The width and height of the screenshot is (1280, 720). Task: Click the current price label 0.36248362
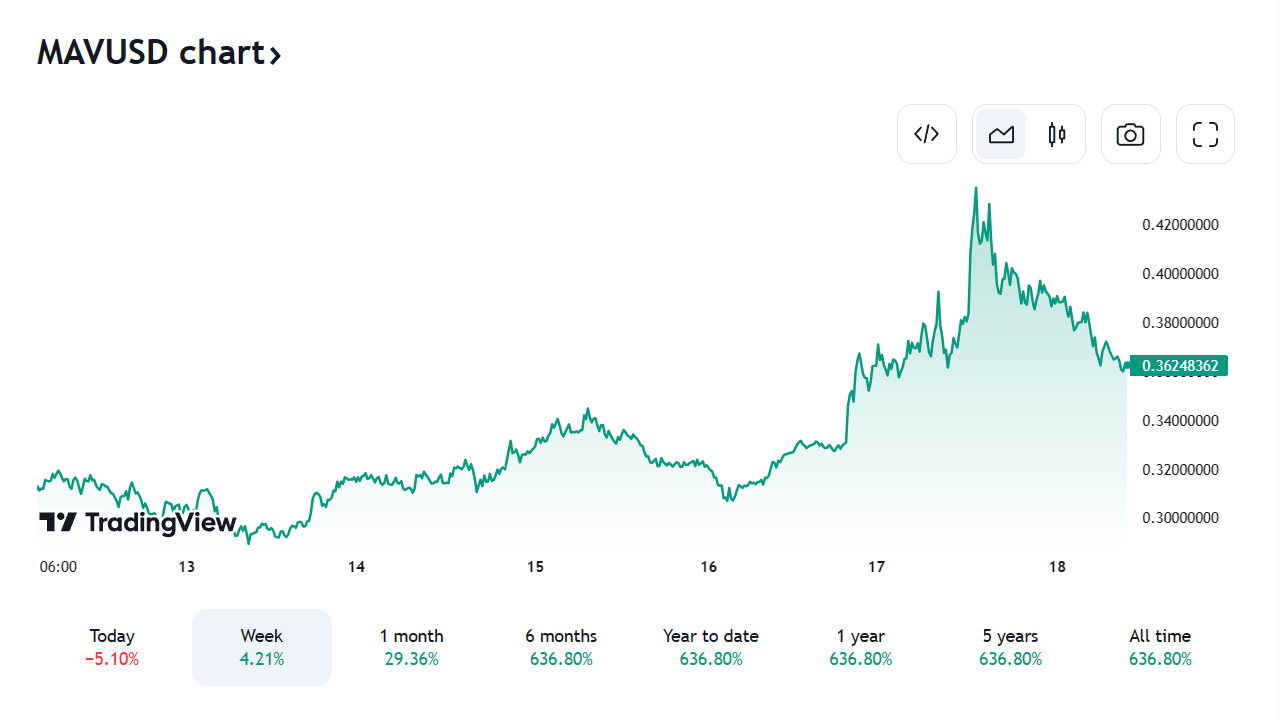tap(1179, 366)
